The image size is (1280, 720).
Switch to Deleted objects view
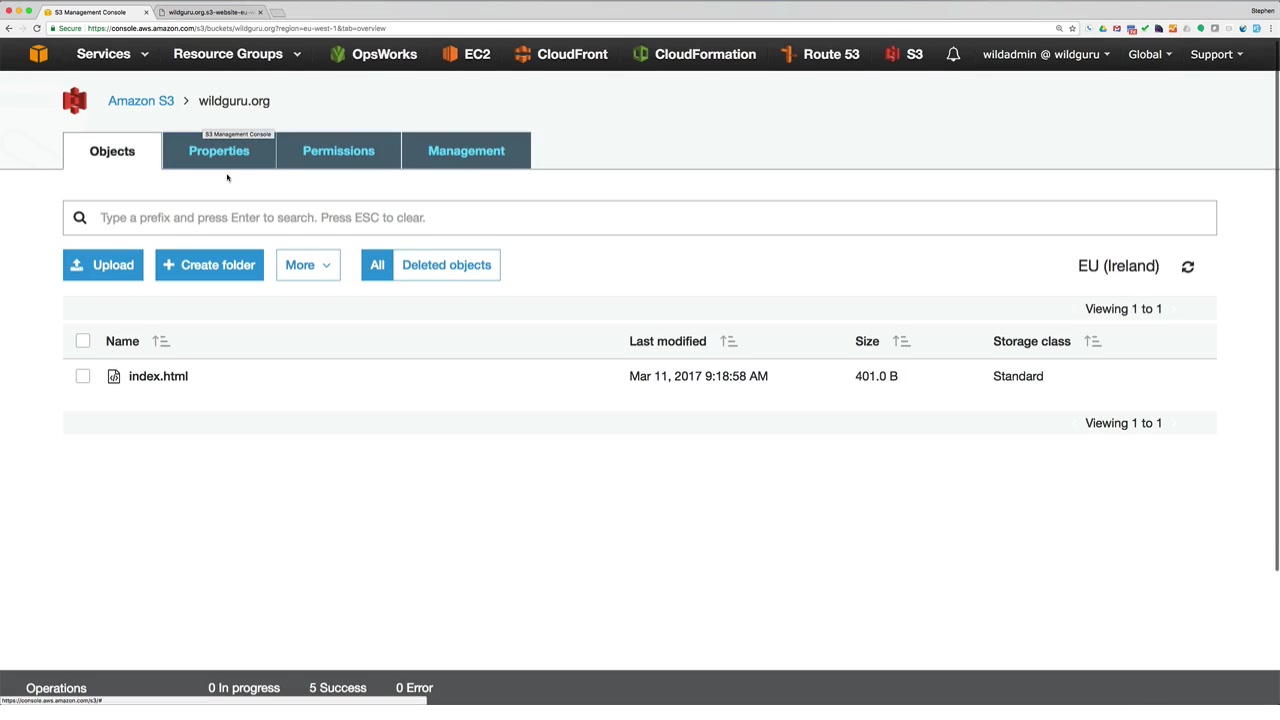447,265
